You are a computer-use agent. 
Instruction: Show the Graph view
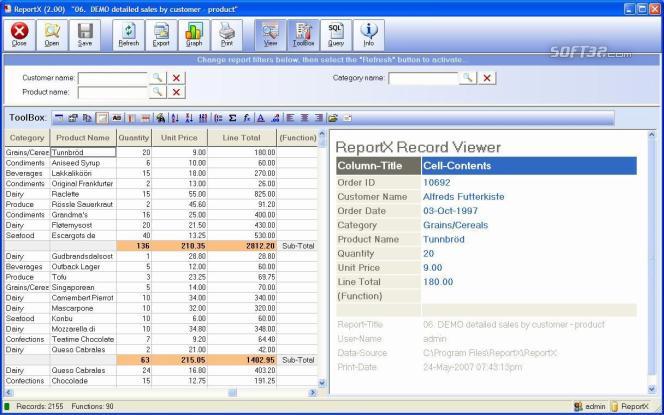click(194, 35)
